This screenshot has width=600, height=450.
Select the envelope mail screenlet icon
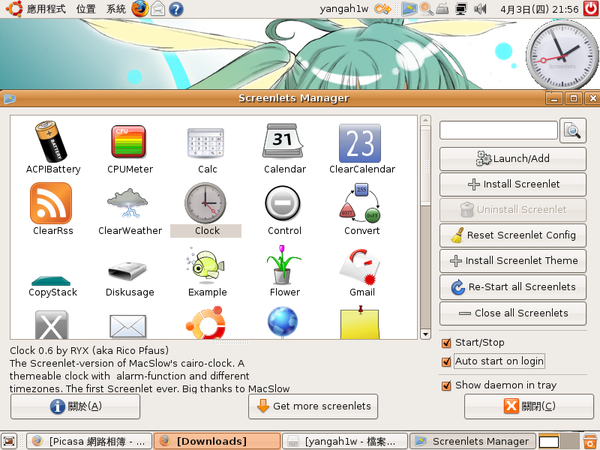click(x=128, y=326)
